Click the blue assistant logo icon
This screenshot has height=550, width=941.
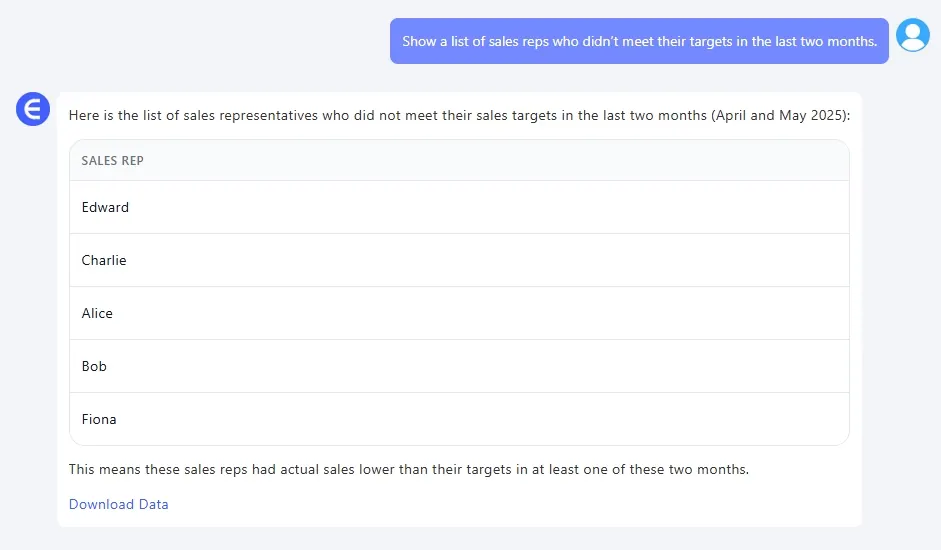click(33, 109)
